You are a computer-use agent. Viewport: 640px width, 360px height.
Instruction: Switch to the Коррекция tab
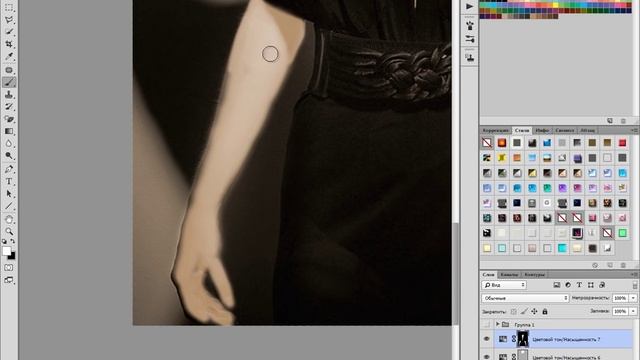coord(496,130)
